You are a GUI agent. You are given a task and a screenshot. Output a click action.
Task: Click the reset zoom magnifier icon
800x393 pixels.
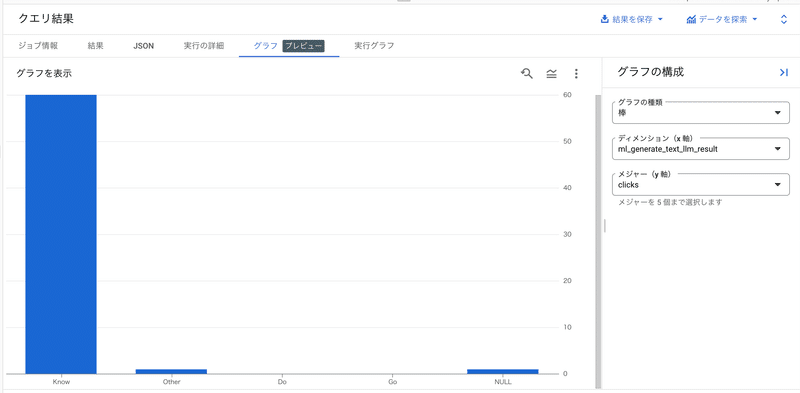pyautogui.click(x=527, y=73)
